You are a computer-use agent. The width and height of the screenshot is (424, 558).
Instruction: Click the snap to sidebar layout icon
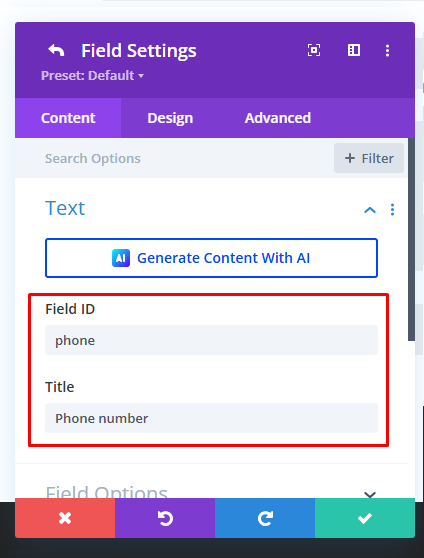coord(354,50)
